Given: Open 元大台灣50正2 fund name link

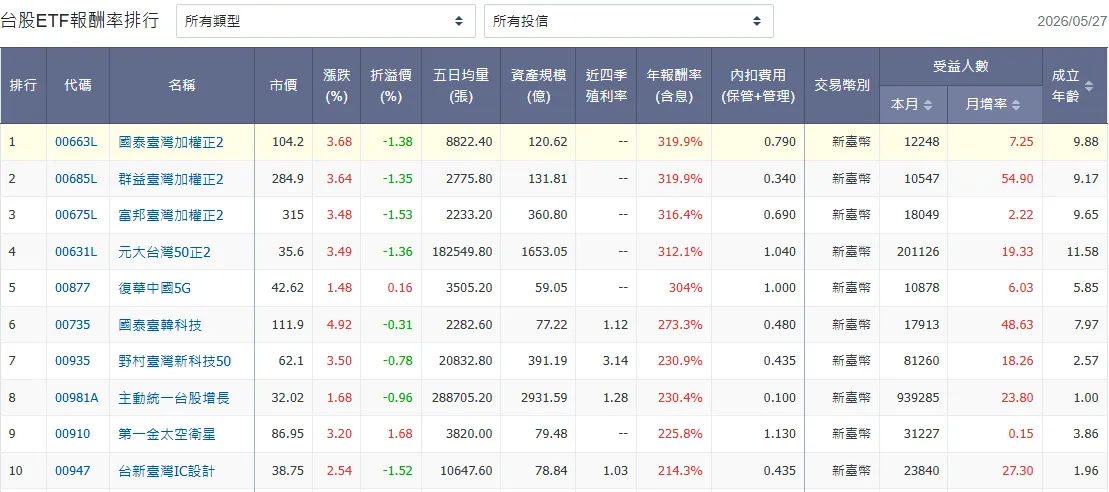Looking at the screenshot, I should click(x=165, y=251).
